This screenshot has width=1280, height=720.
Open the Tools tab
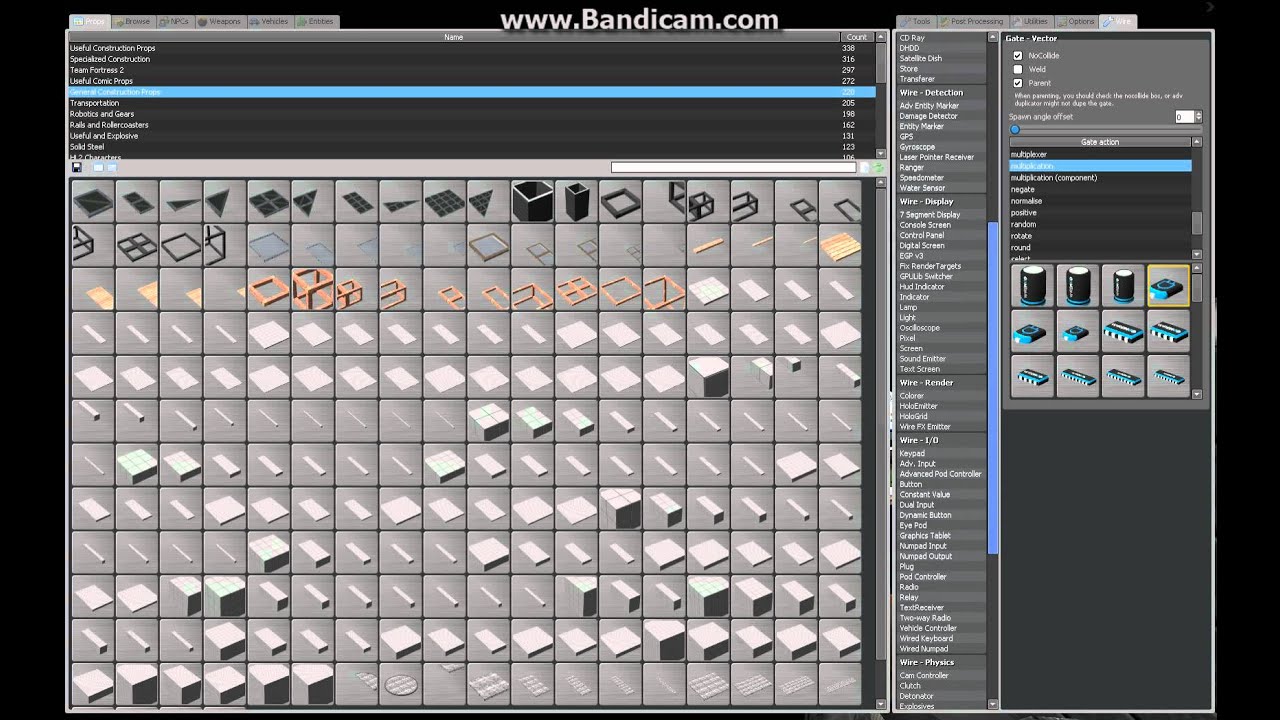click(x=915, y=21)
